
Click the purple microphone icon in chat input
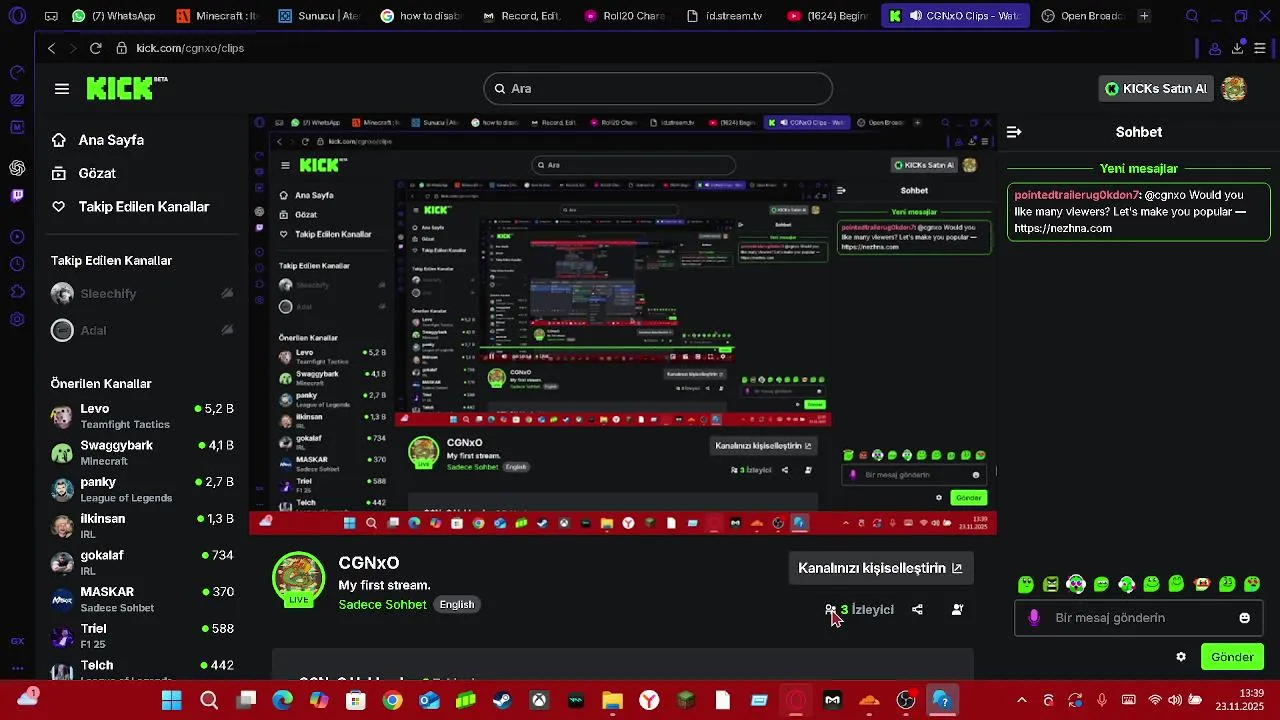(1034, 618)
